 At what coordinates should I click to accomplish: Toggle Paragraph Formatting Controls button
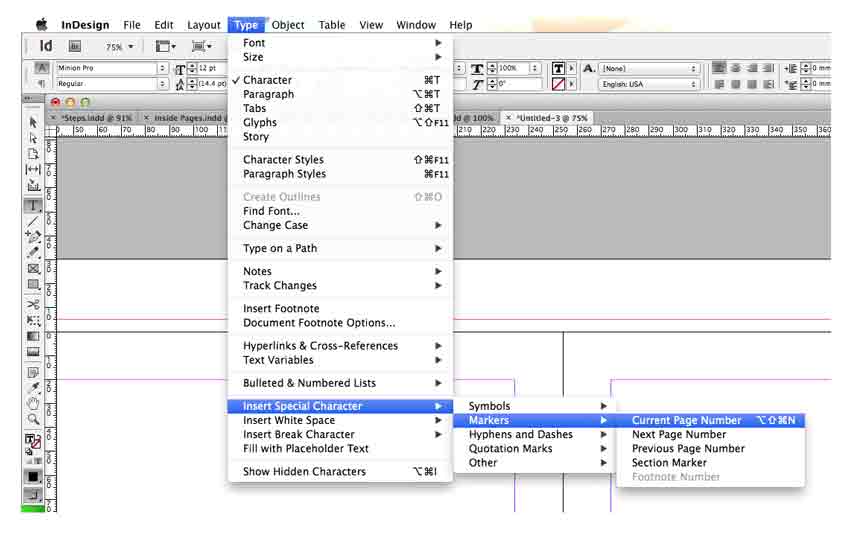[x=41, y=83]
